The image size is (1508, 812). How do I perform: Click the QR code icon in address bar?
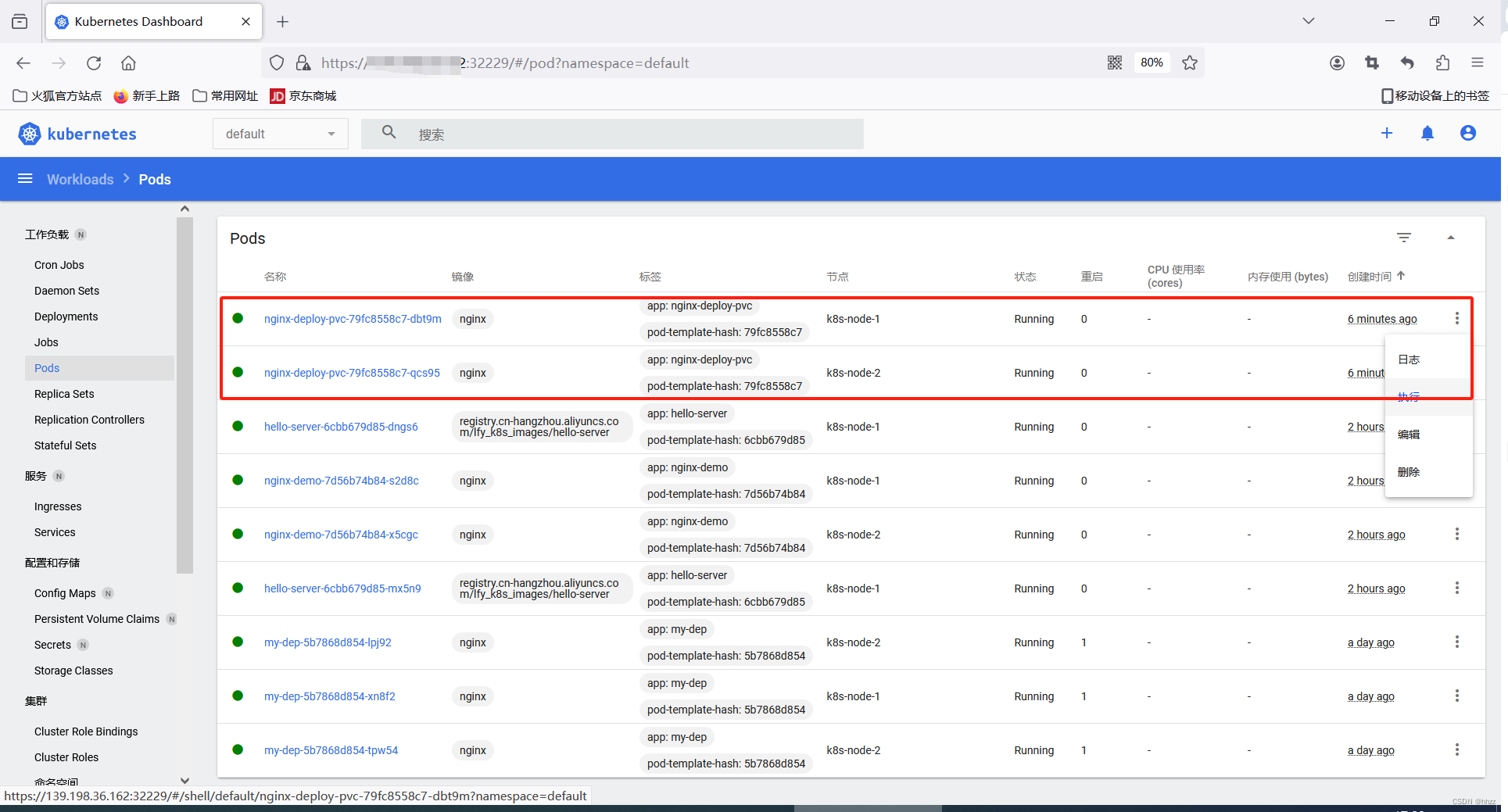coord(1115,63)
